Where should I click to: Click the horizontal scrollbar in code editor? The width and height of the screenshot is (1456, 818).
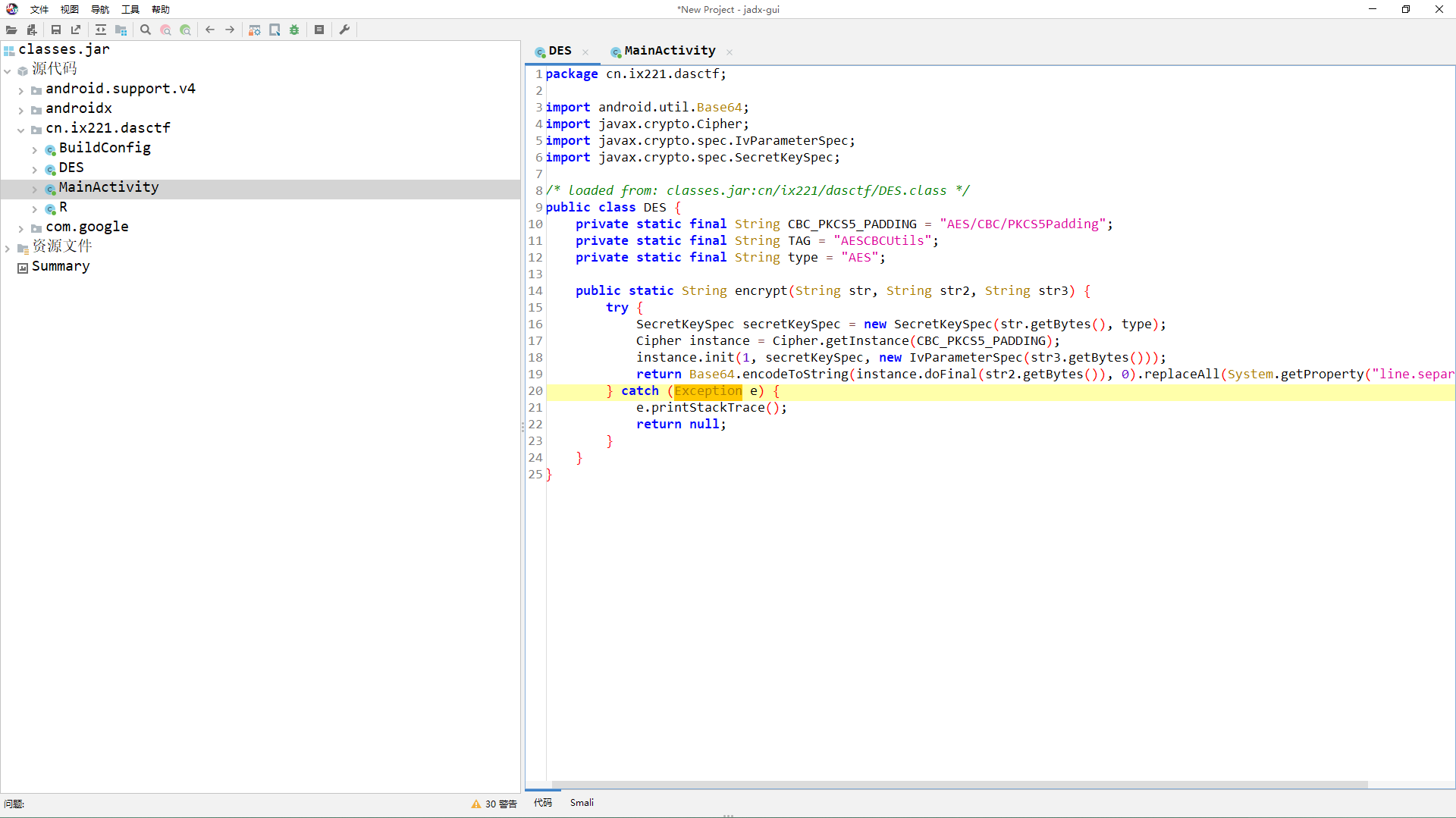pos(959,785)
